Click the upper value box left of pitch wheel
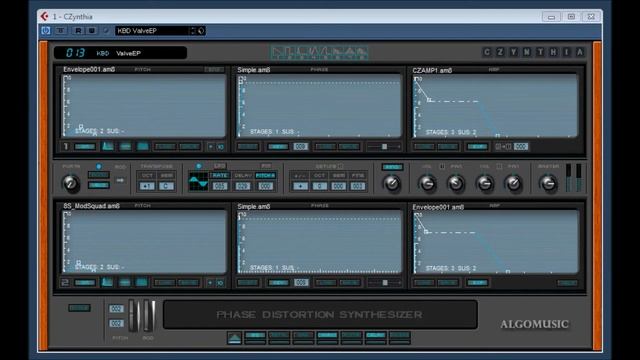640x360 pixels. [116, 309]
